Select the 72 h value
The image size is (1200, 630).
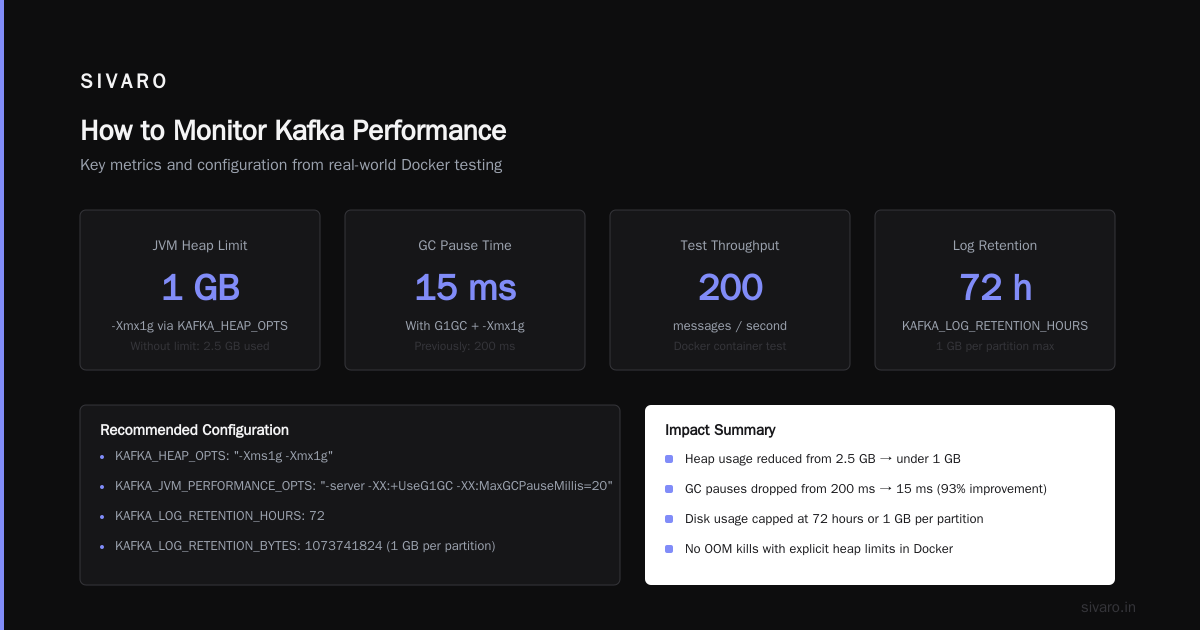pos(995,287)
